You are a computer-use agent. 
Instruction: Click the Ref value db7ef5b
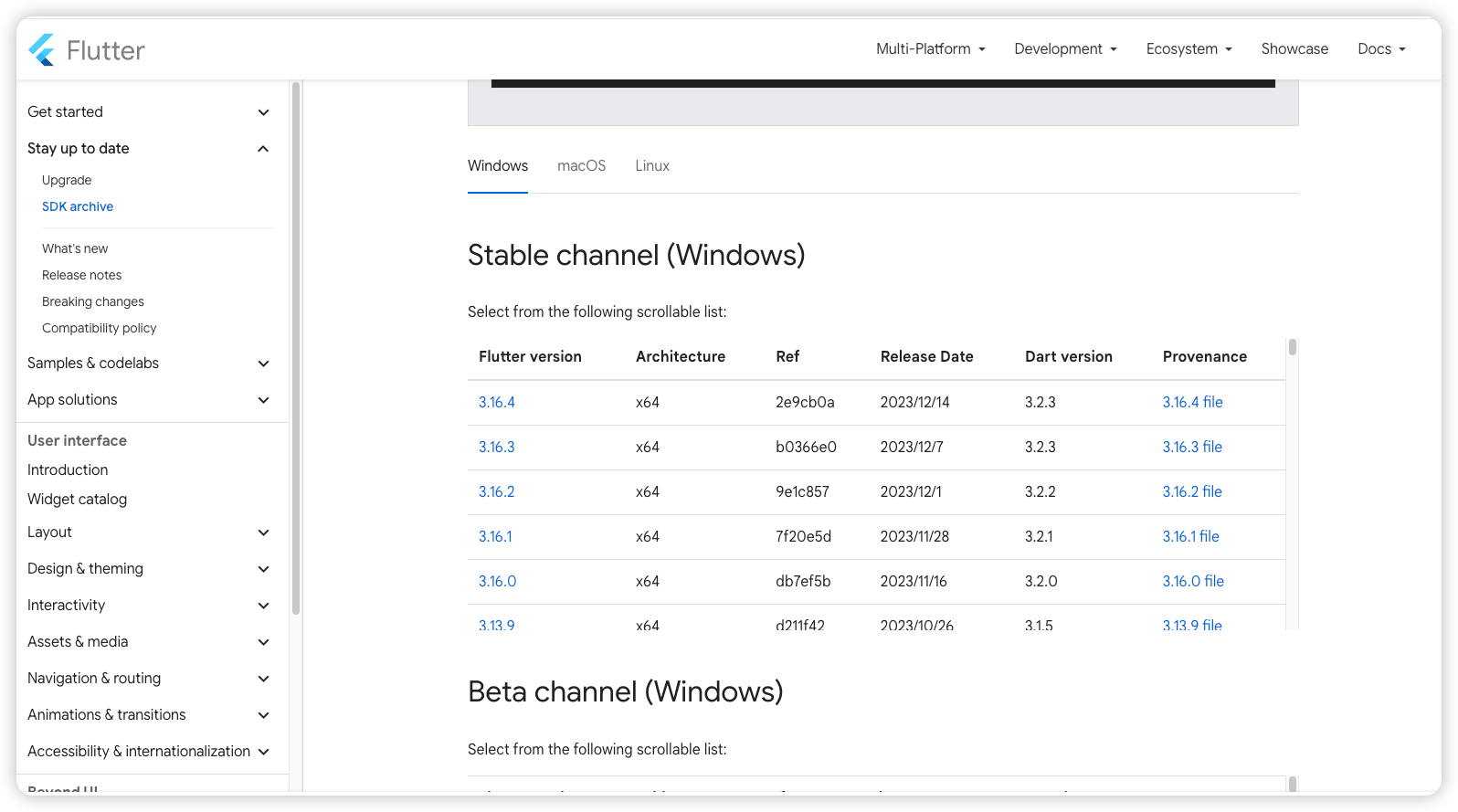[x=803, y=581]
